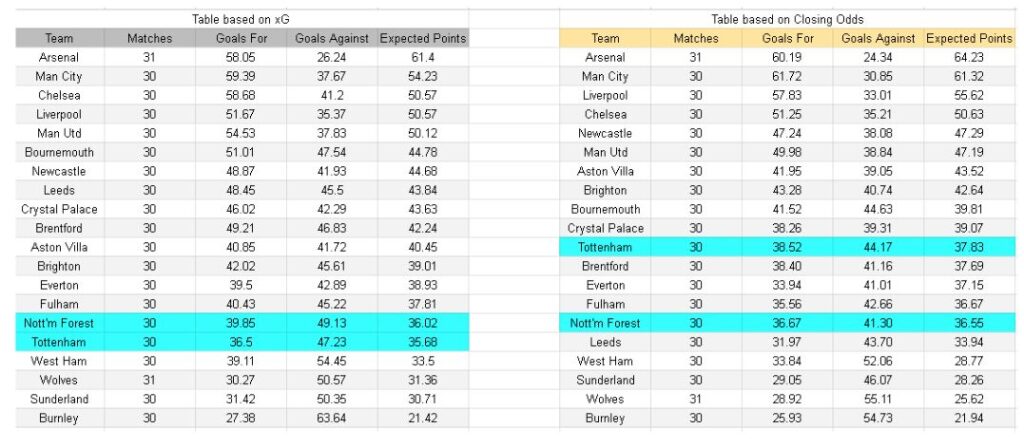
Task: Select Expected Points header in Closing Odds table
Action: click(x=968, y=38)
